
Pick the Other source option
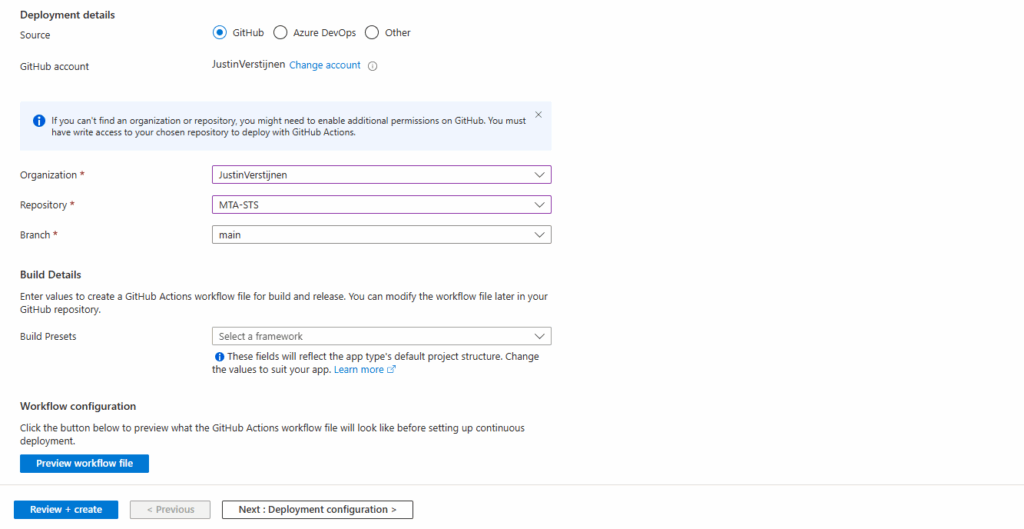pos(372,32)
